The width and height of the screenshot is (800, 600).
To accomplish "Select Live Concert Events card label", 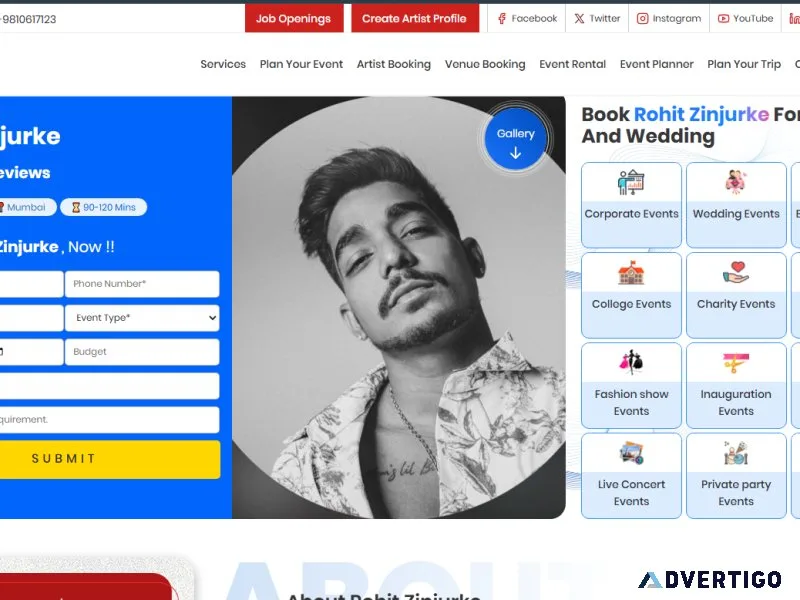I will (631, 493).
